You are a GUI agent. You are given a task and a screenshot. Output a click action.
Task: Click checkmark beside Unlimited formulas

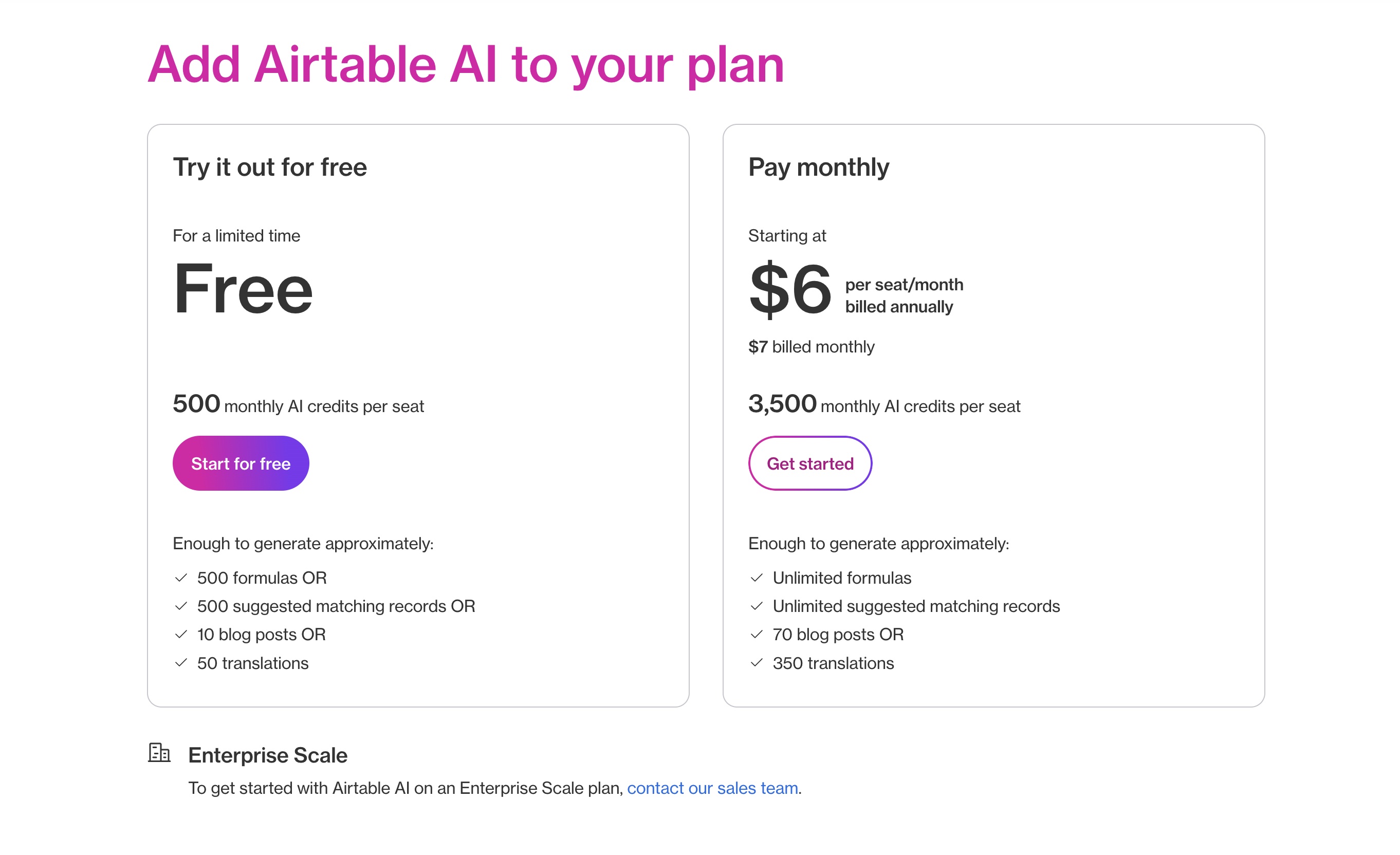coord(757,578)
